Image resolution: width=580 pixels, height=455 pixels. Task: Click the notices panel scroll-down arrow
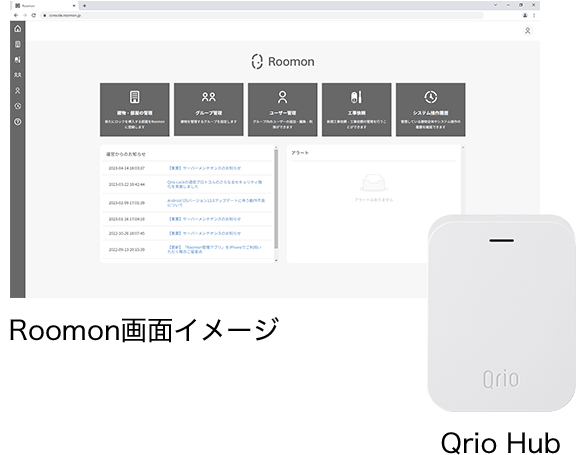276,260
